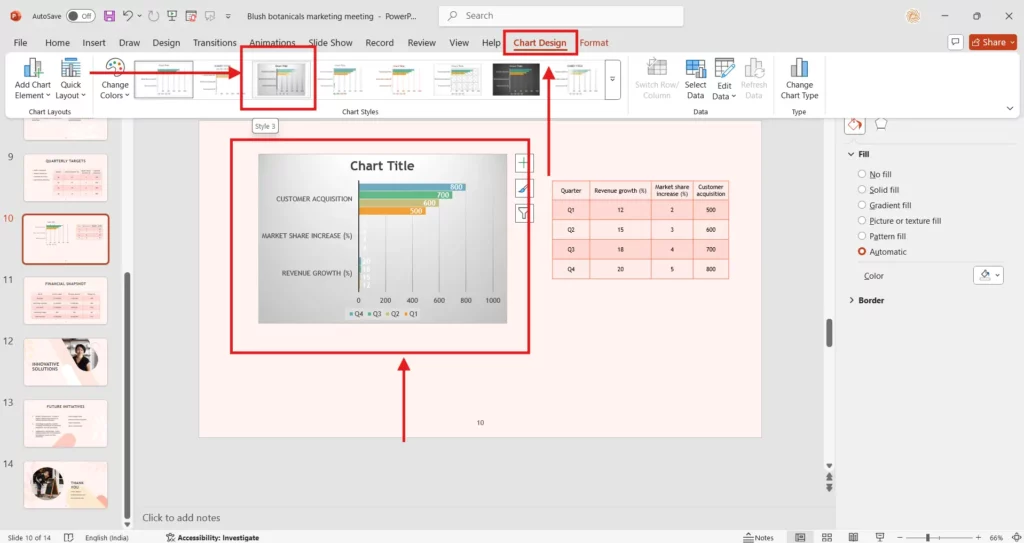Click the Select Data icon
Image resolution: width=1024 pixels, height=543 pixels.
tap(695, 69)
